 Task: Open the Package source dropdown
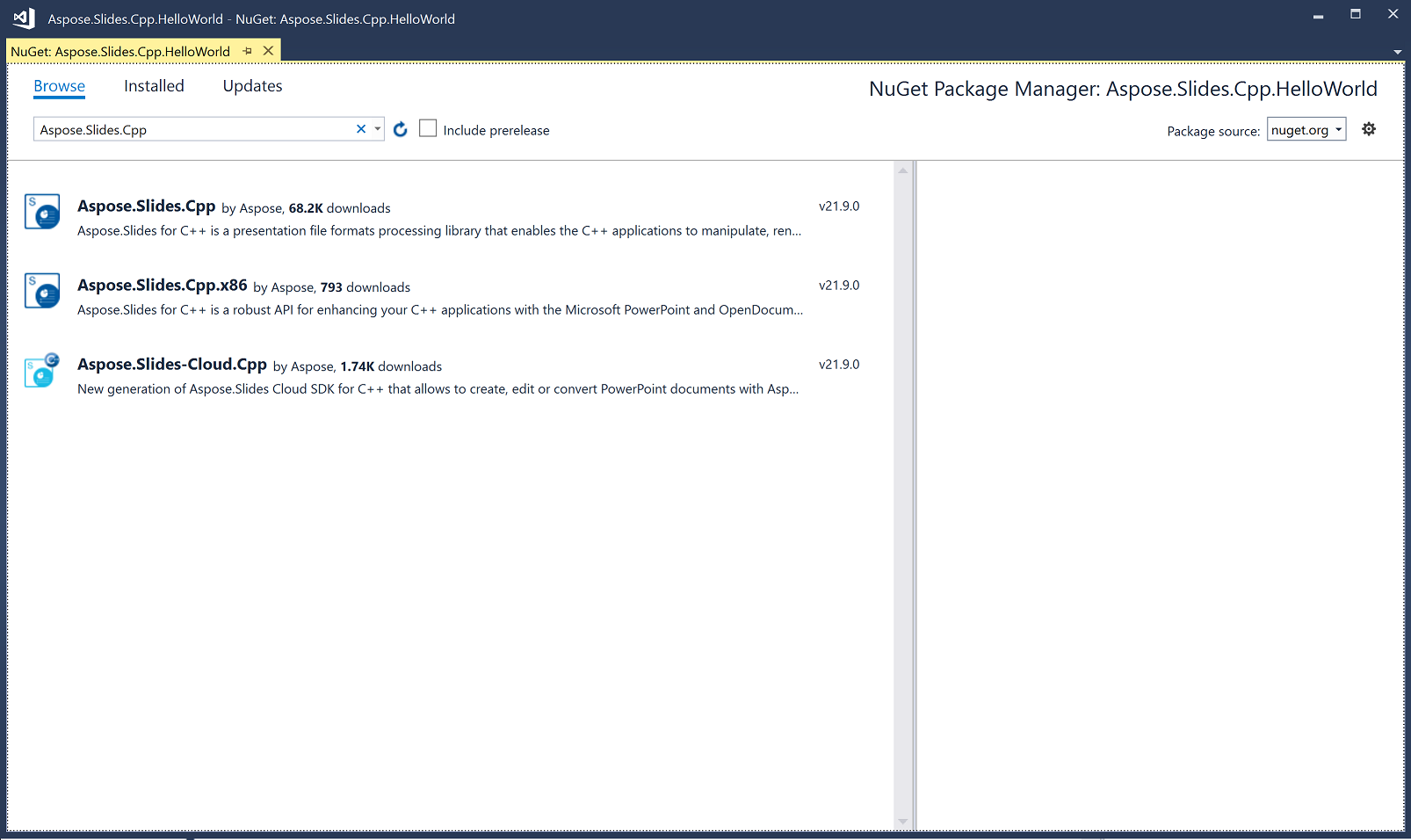pyautogui.click(x=1306, y=129)
